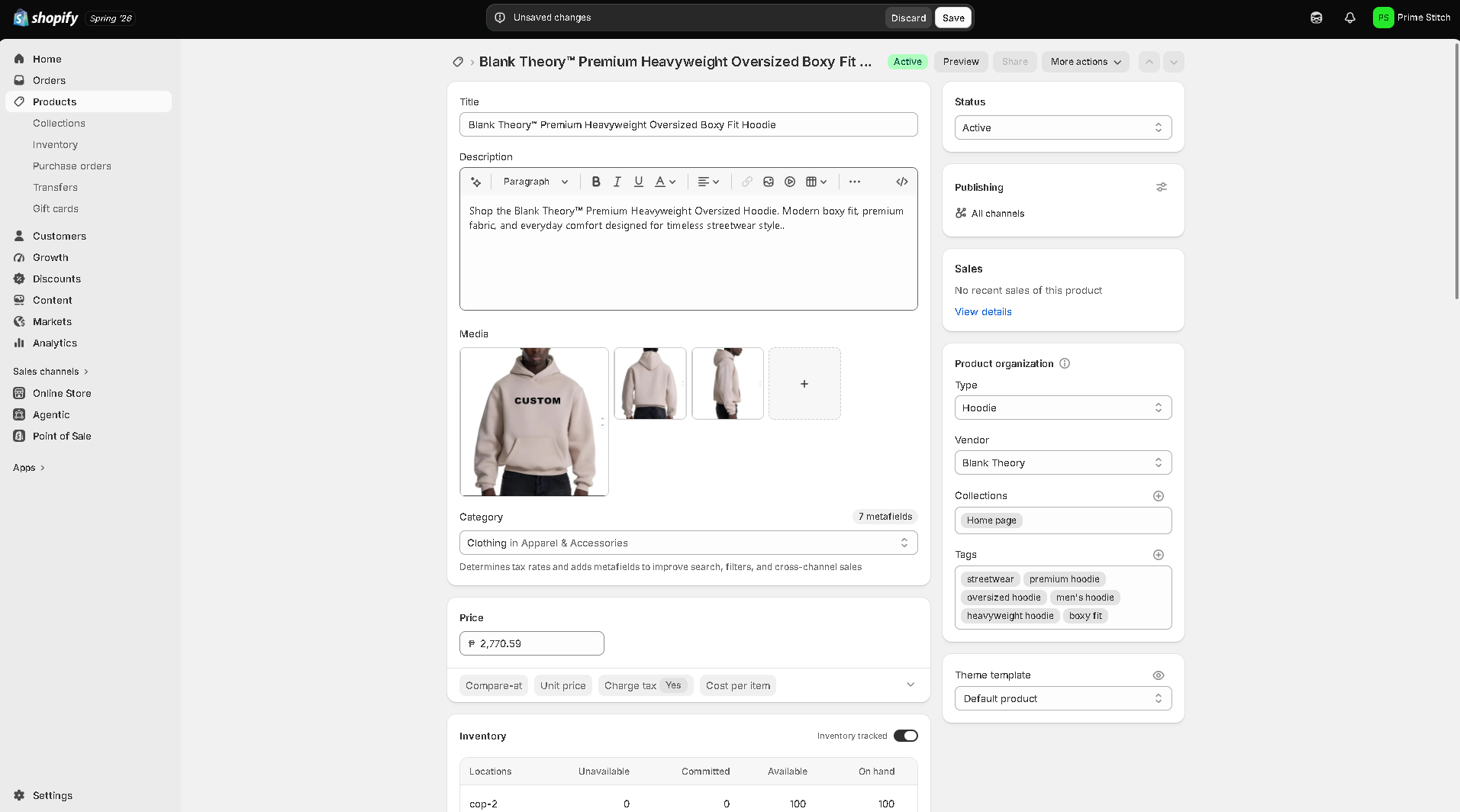
Task: Open the notifications bell
Action: click(1350, 18)
